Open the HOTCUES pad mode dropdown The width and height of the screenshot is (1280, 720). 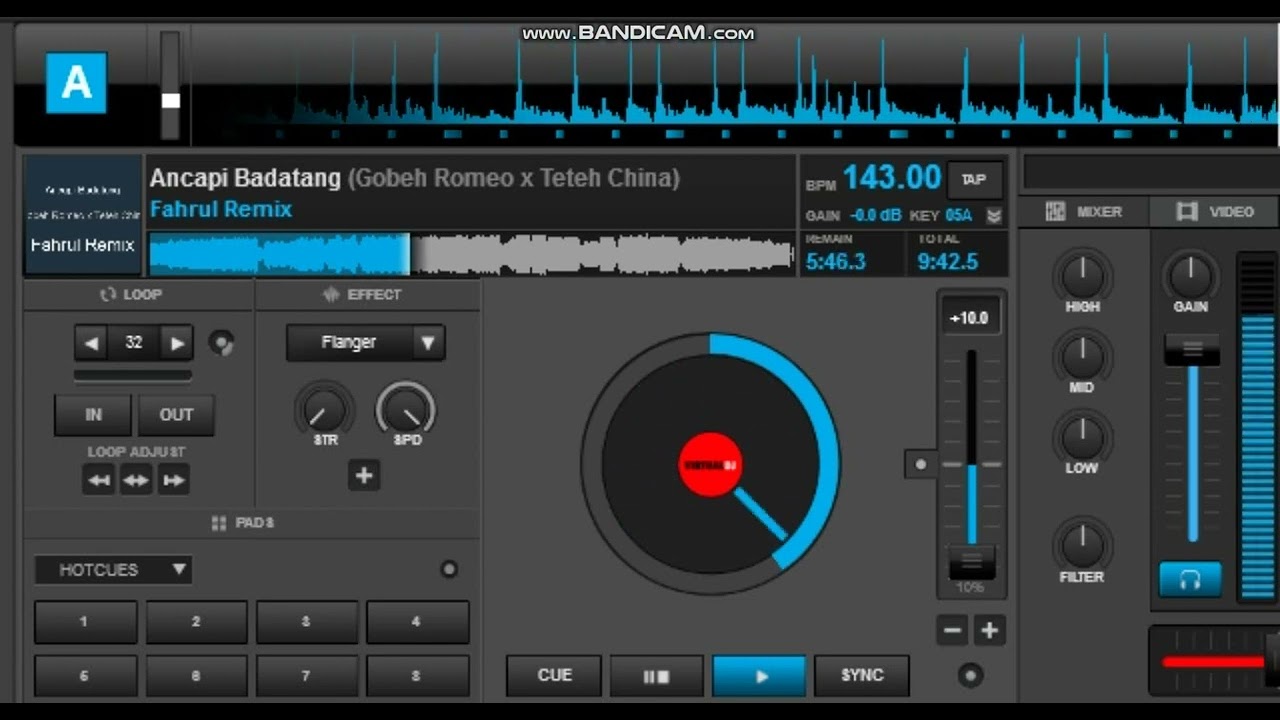click(x=114, y=570)
